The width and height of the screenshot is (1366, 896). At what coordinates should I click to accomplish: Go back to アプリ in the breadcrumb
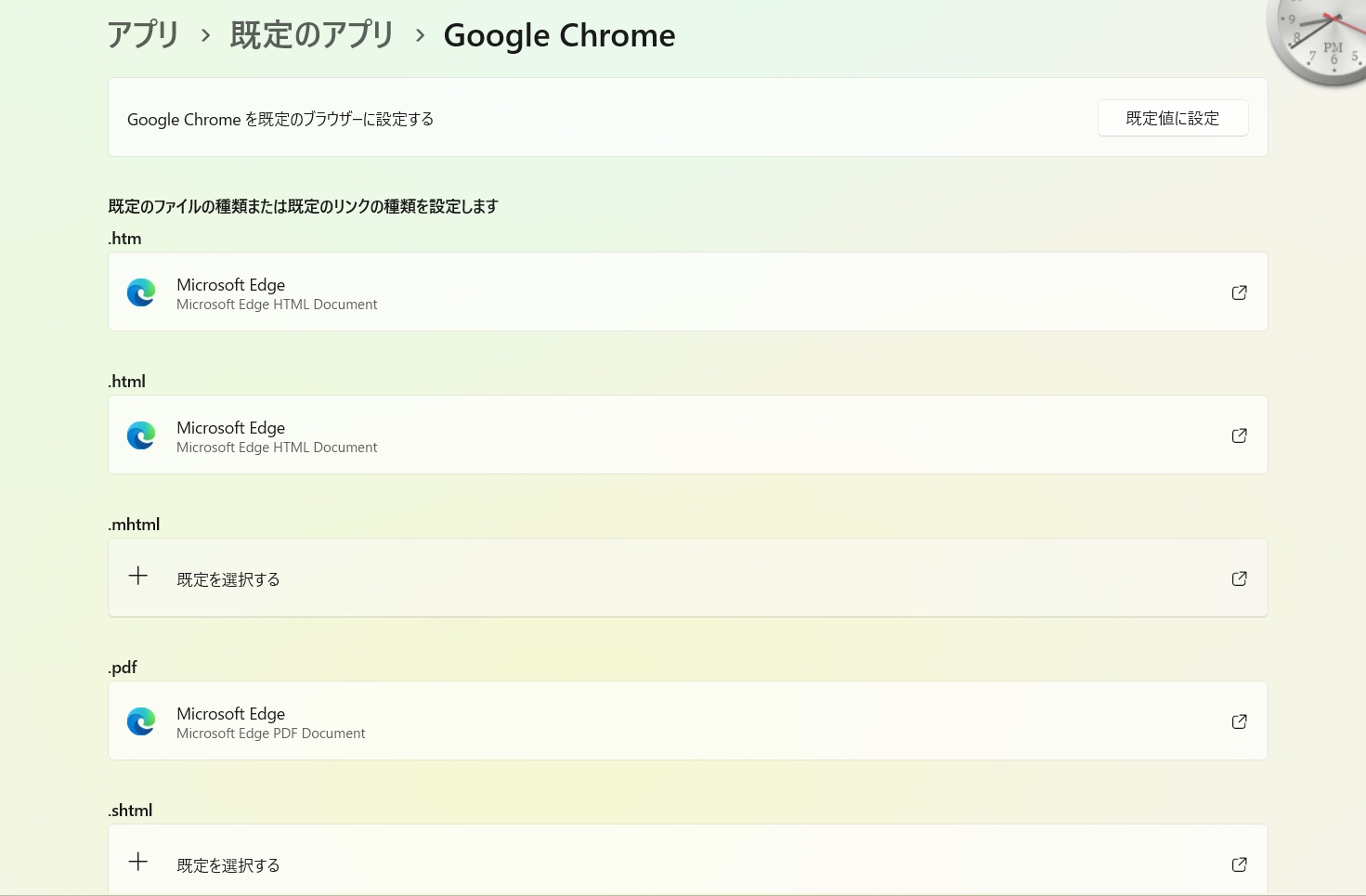pos(143,35)
